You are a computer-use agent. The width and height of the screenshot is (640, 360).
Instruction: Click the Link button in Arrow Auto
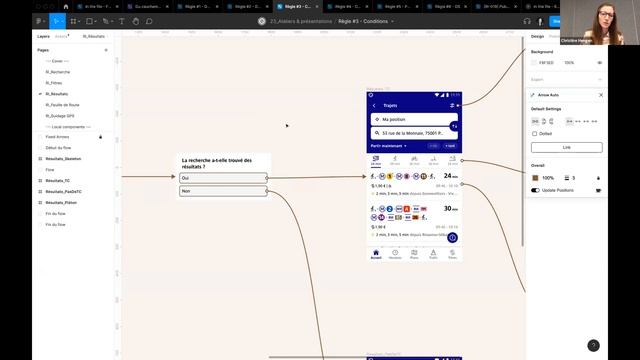pyautogui.click(x=567, y=147)
